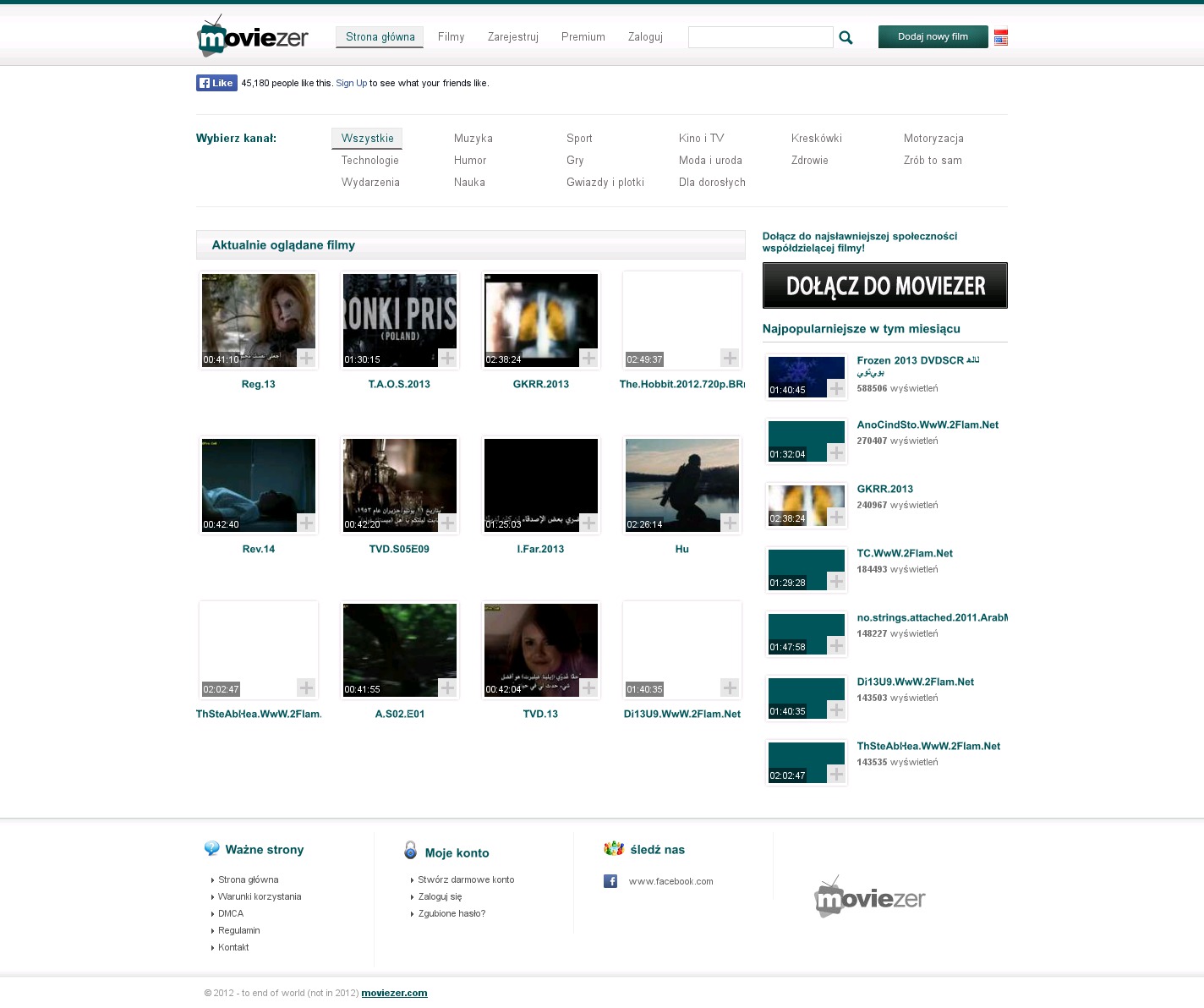This screenshot has width=1204, height=1008.
Task: Click the Dołącz do Moviezer banner
Action: pos(884,286)
